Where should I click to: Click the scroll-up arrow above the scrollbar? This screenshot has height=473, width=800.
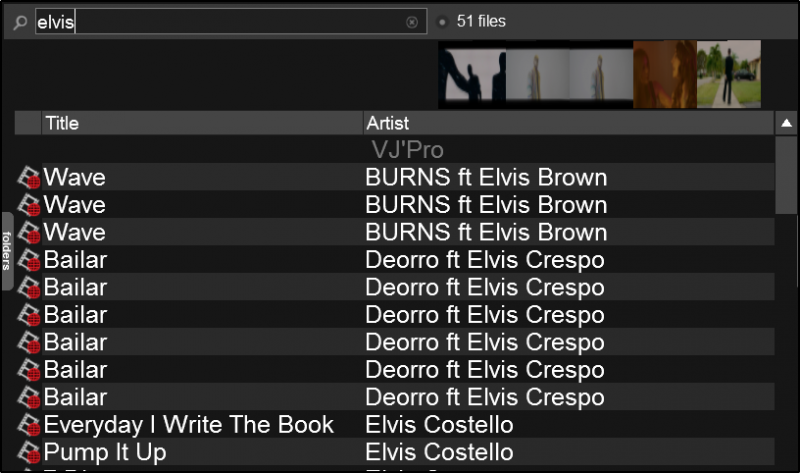tap(786, 123)
